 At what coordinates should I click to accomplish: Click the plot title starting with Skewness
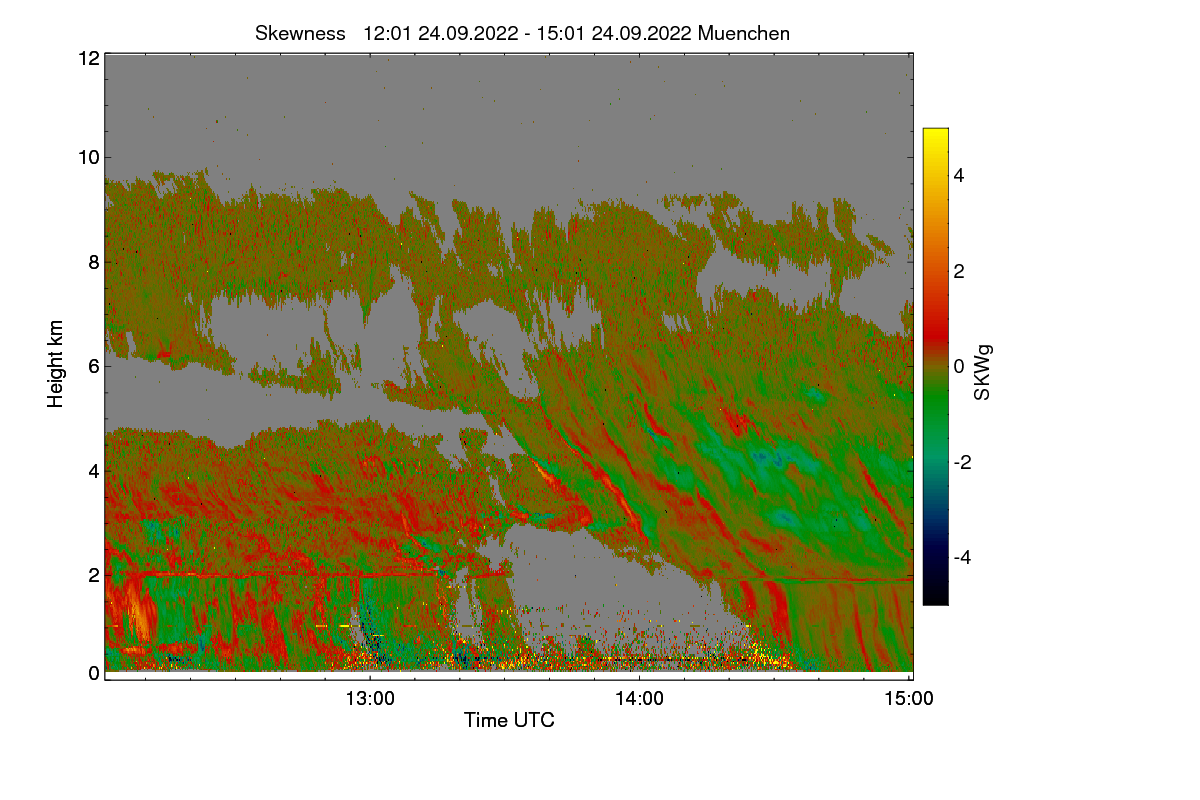(522, 33)
